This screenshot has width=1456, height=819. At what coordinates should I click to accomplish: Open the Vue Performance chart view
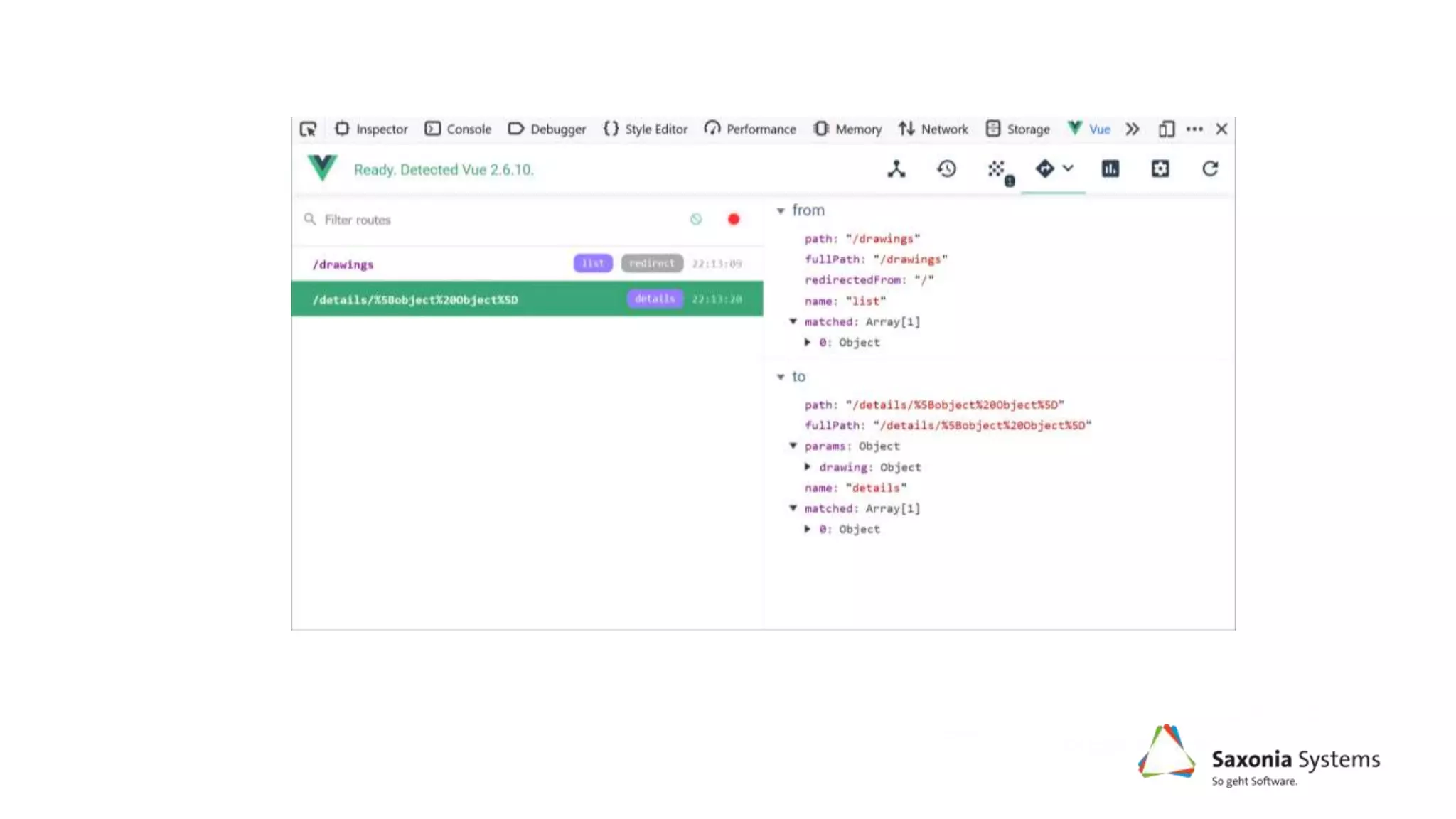(x=1110, y=168)
